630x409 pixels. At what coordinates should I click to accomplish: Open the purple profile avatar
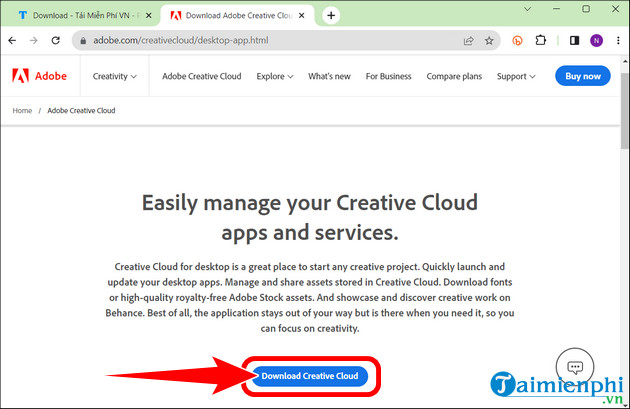596,40
